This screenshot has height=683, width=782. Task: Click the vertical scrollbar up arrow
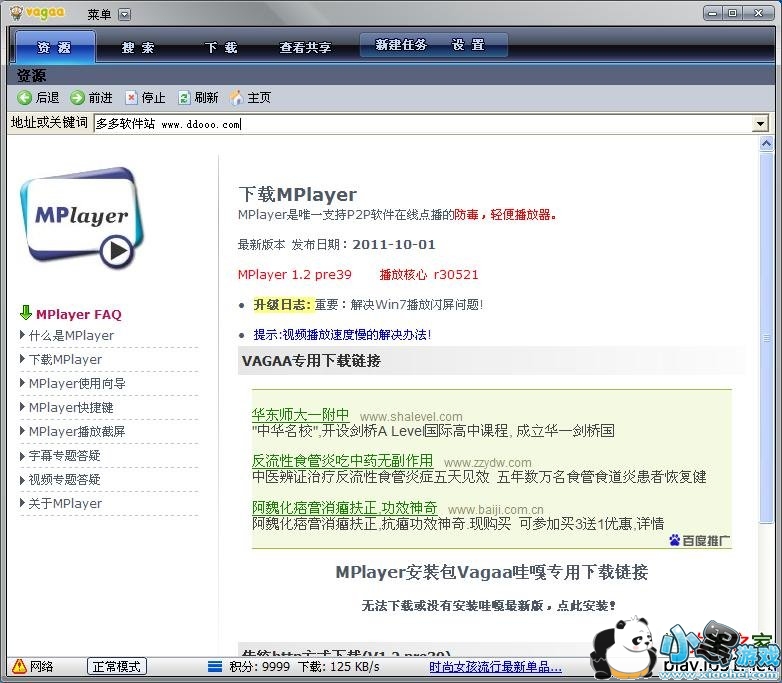(x=766, y=144)
